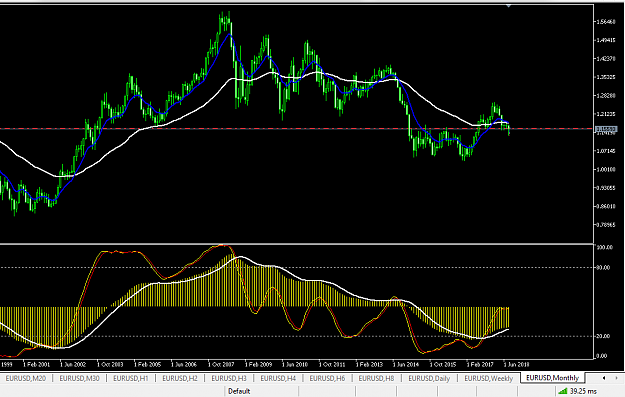Click the 1 Feb 2005 date label
This screenshot has width=625, height=397.
click(147, 364)
